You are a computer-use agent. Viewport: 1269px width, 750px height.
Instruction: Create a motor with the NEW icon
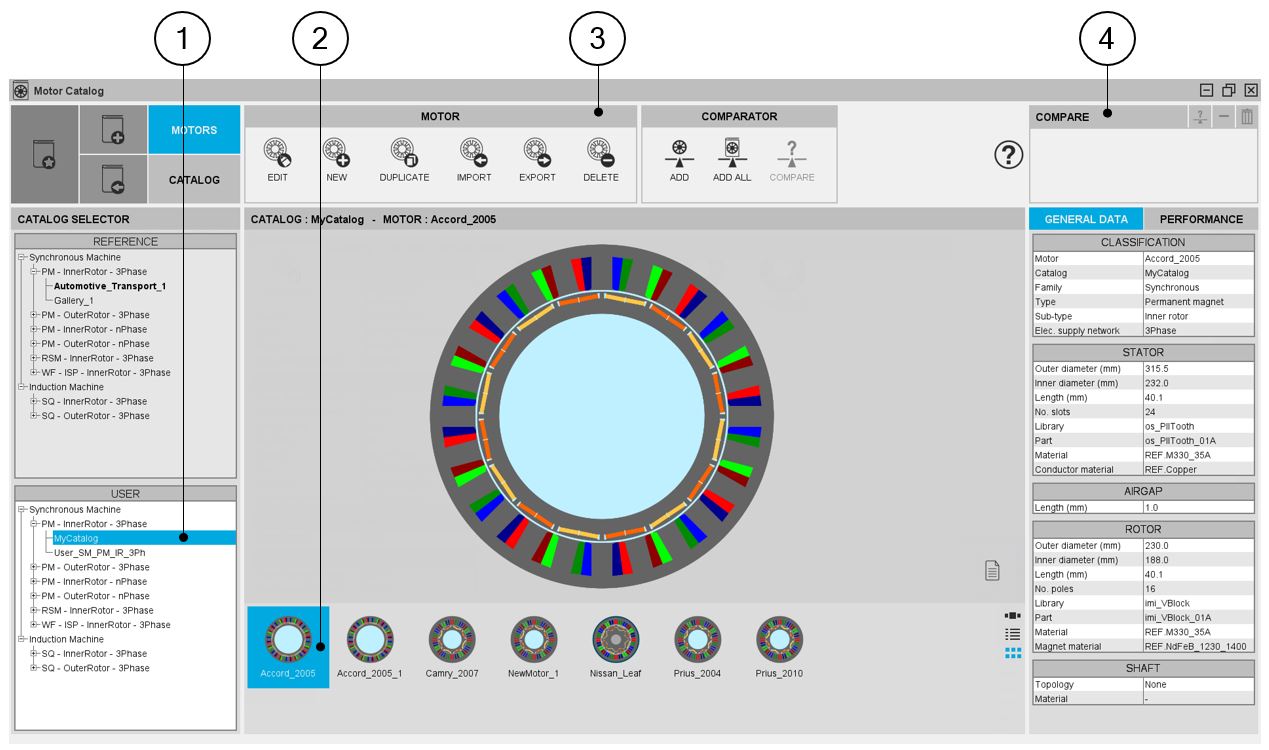[335, 153]
